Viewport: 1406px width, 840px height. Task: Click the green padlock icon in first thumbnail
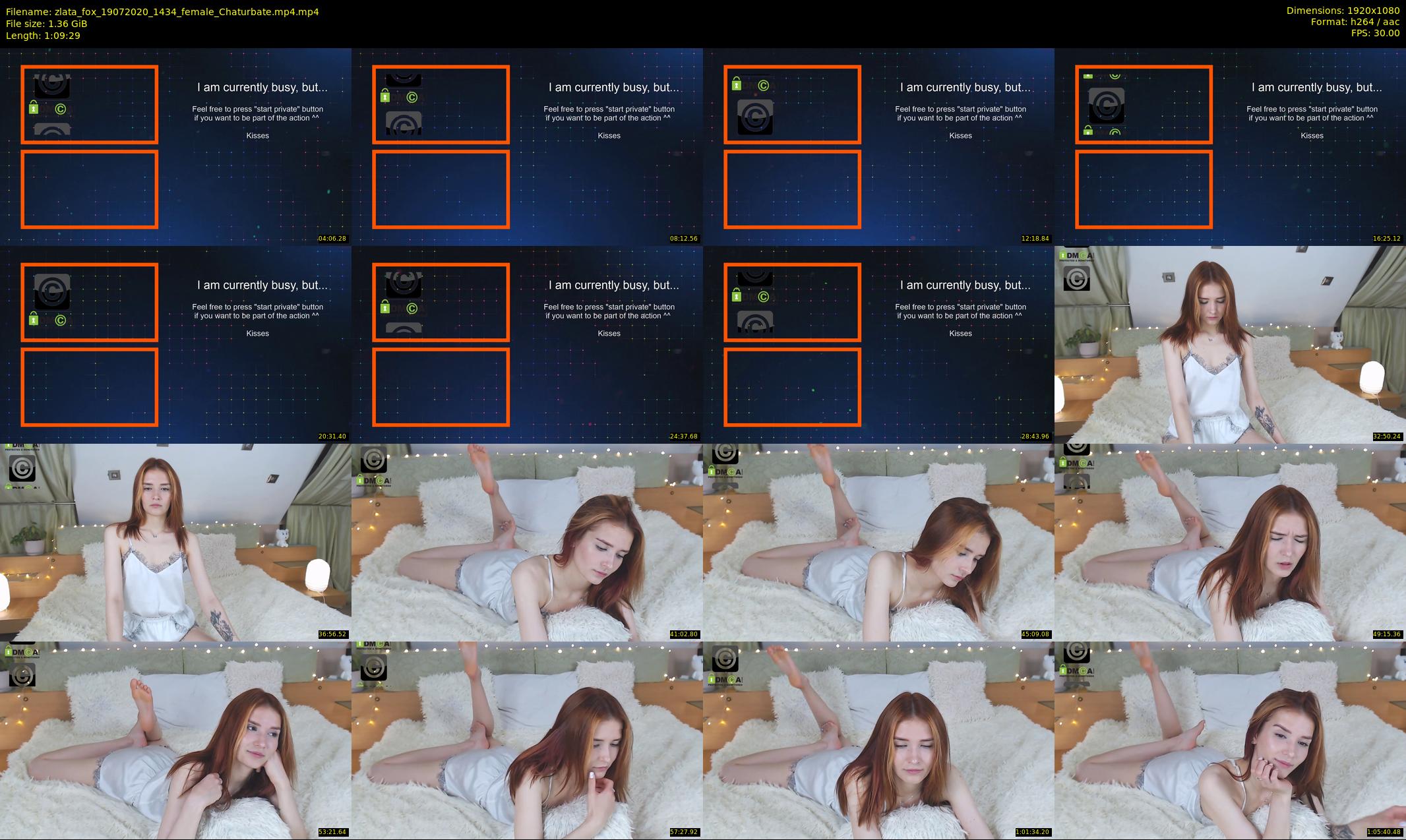34,108
